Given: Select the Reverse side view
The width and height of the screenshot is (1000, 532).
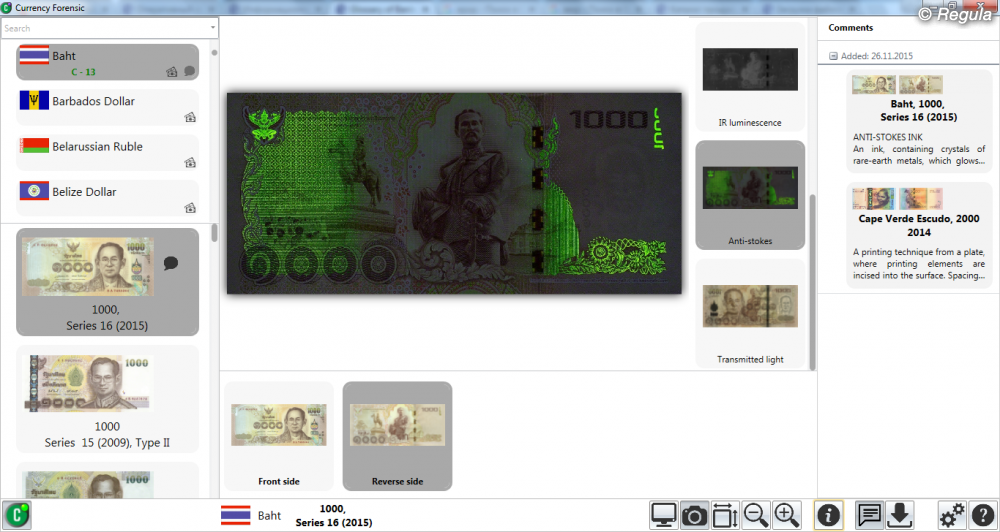Looking at the screenshot, I should [397, 435].
